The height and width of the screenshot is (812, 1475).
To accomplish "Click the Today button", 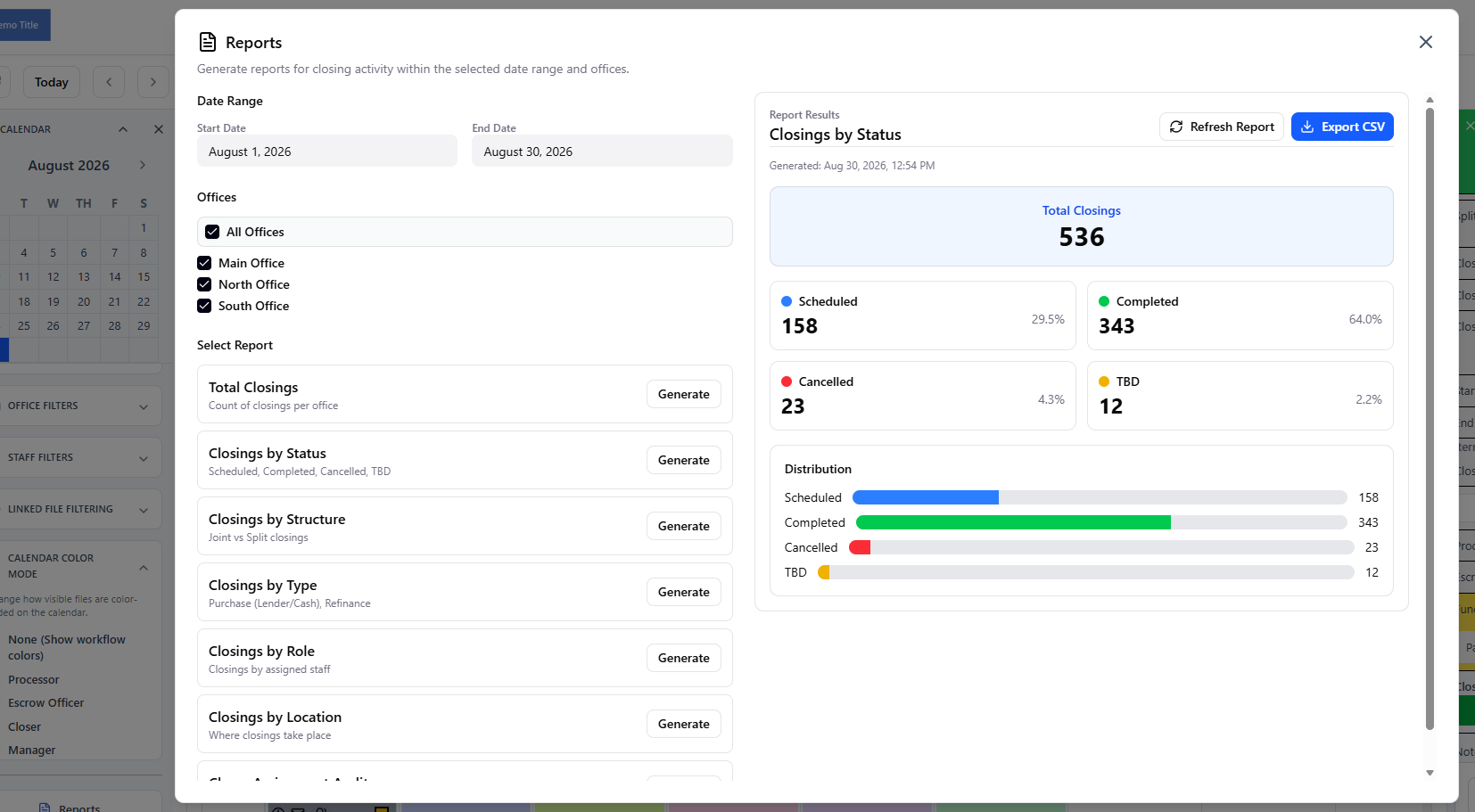I will tap(52, 82).
